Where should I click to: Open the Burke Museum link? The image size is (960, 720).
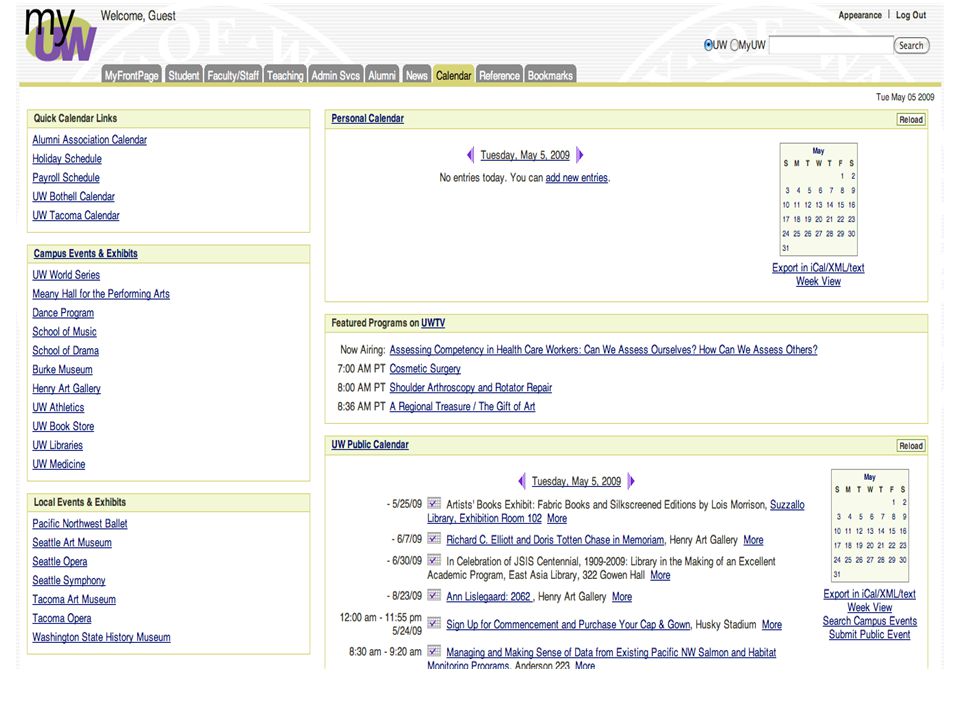pyautogui.click(x=62, y=370)
